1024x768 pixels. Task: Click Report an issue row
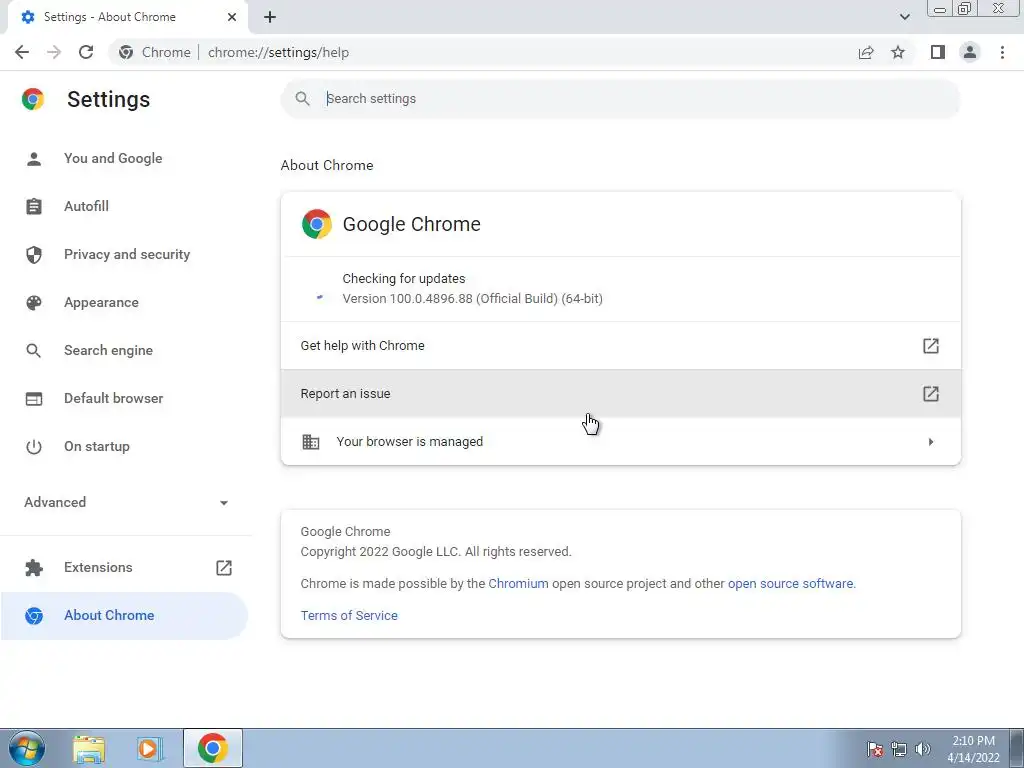click(620, 393)
